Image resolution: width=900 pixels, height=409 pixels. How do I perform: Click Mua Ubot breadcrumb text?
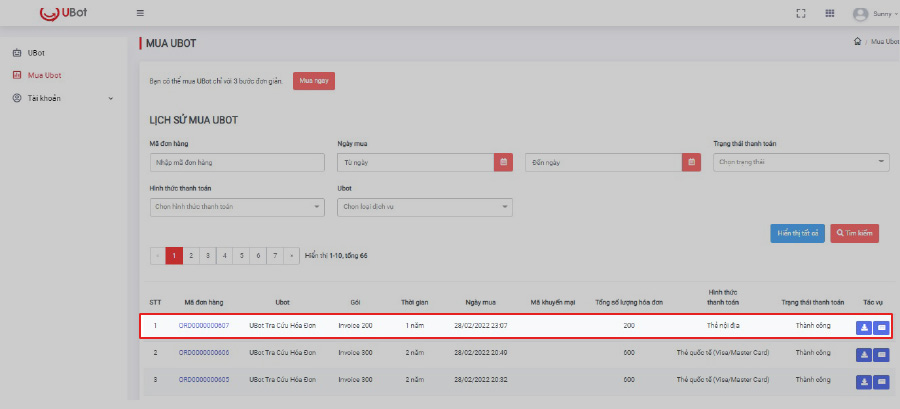(885, 42)
